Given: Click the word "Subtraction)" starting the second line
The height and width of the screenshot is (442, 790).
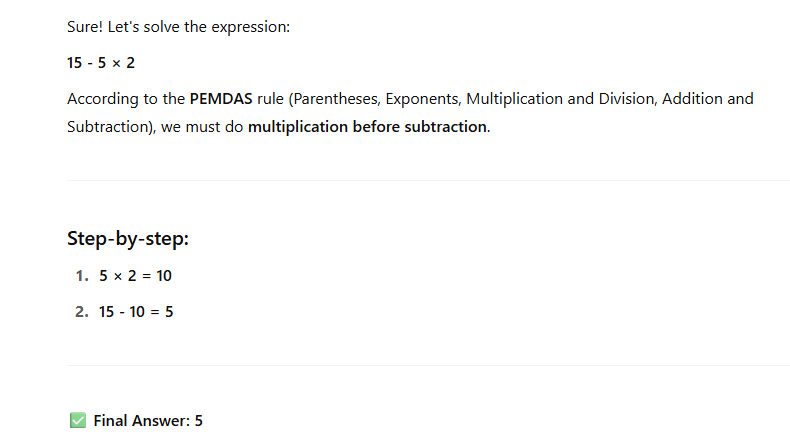Looking at the screenshot, I should tap(108, 127).
